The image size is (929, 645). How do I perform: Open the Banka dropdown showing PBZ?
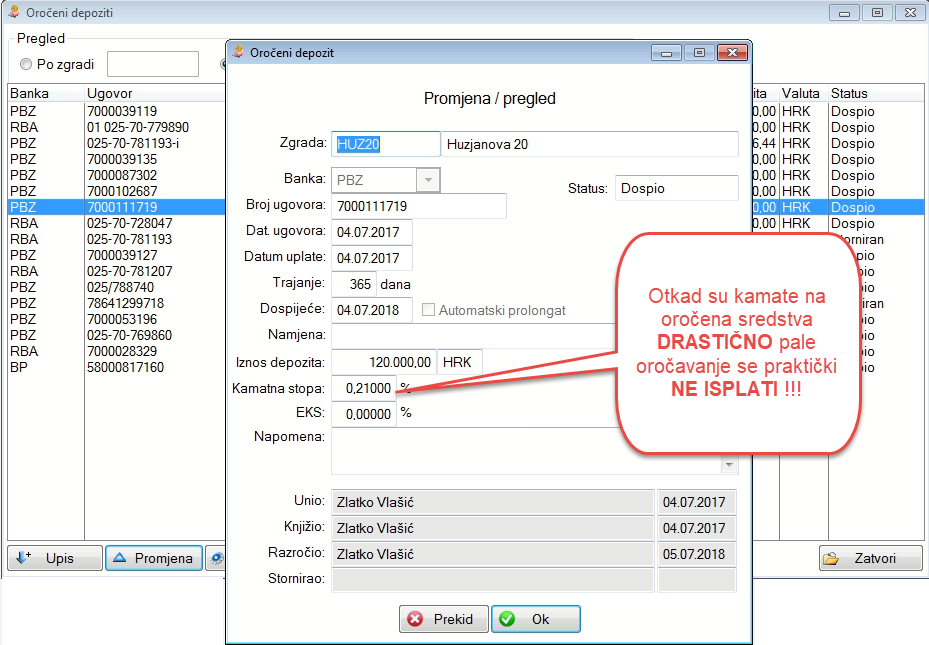click(x=428, y=180)
